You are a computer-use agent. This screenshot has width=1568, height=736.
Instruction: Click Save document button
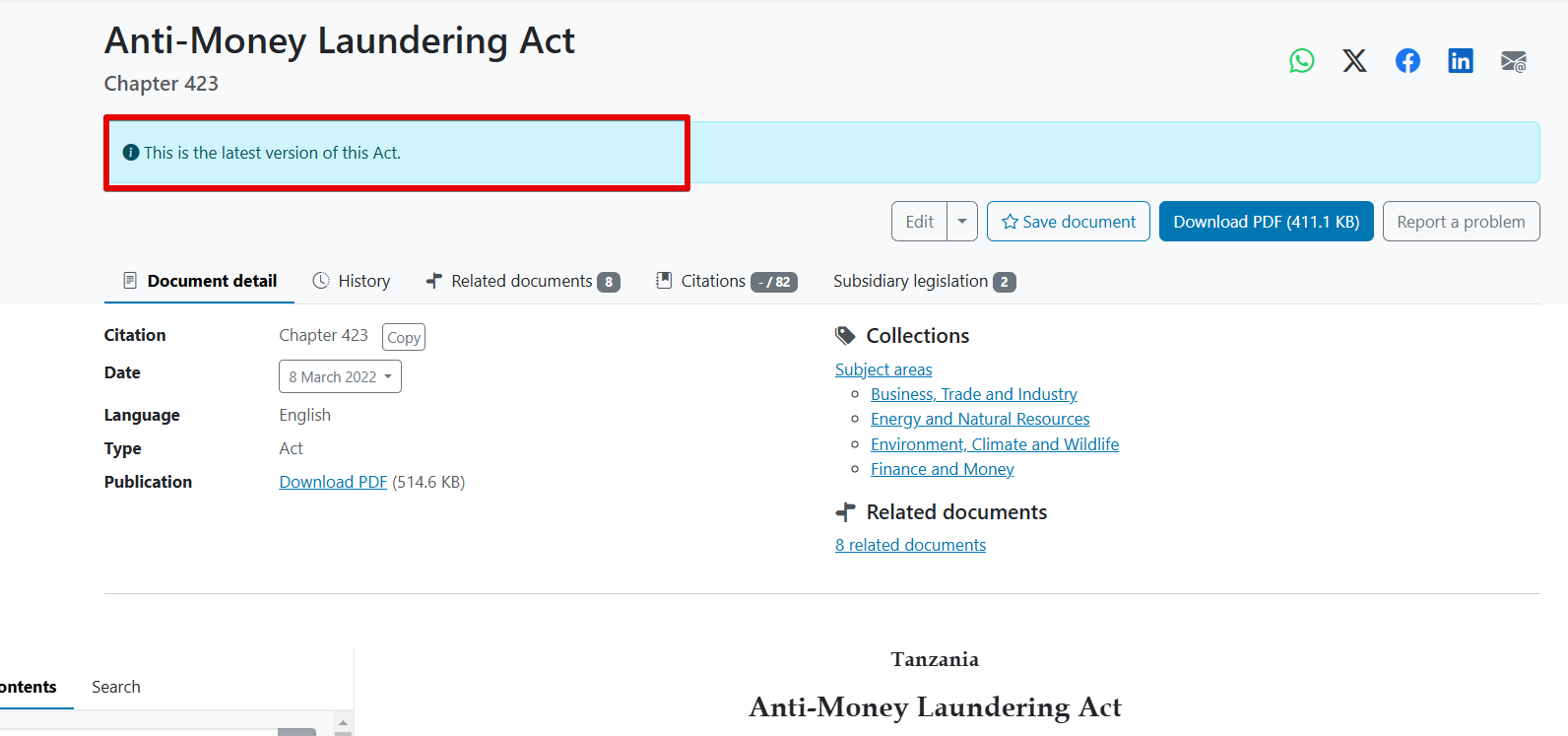click(1069, 222)
